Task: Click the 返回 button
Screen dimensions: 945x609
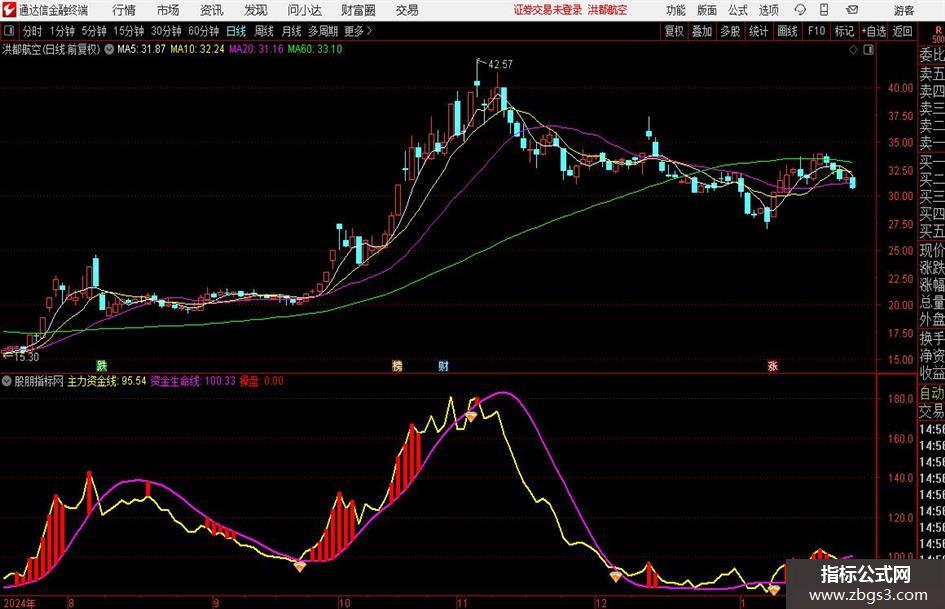Action: click(x=902, y=31)
